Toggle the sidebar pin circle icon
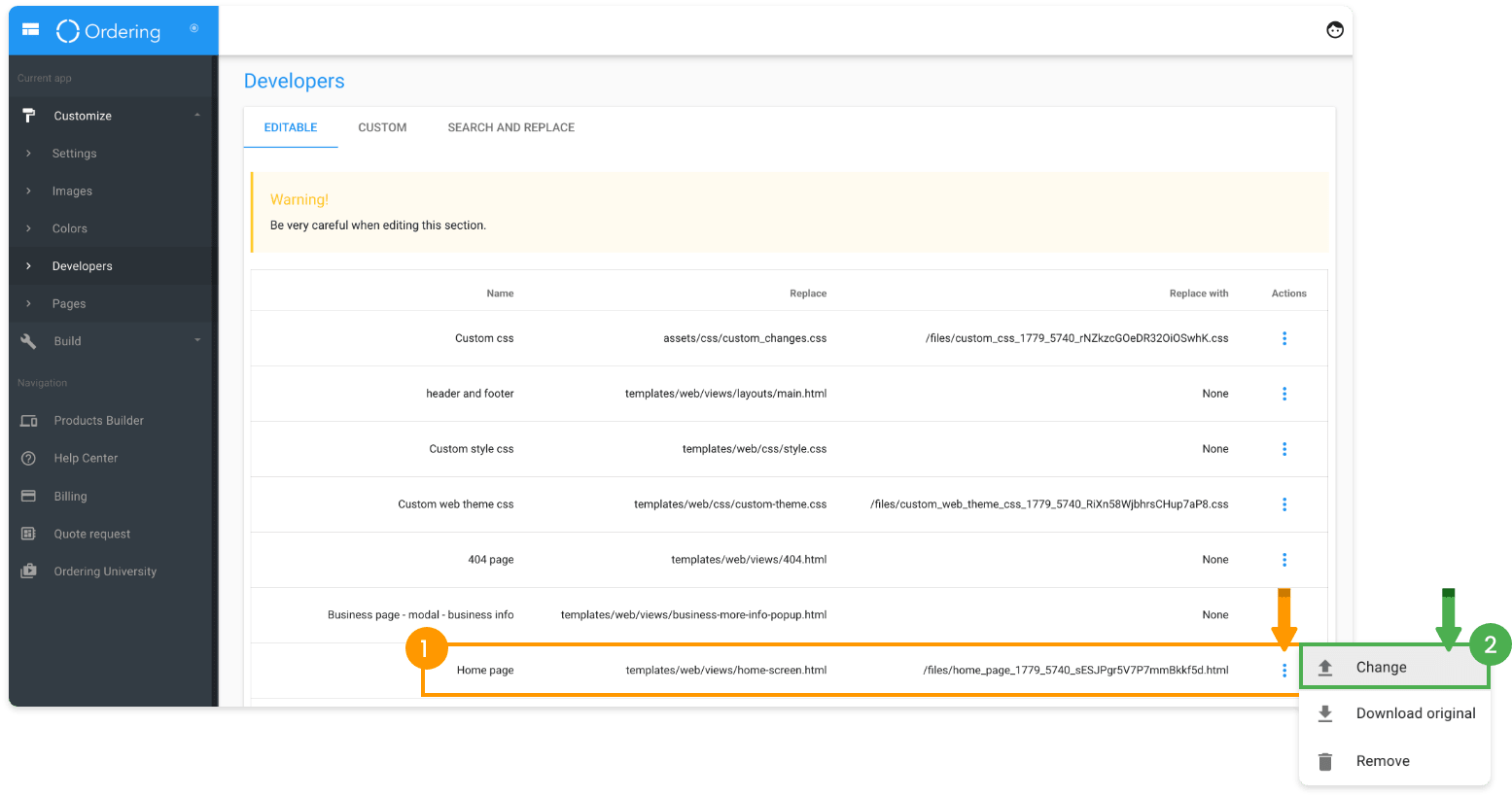The height and width of the screenshot is (797, 1512). coord(194,28)
